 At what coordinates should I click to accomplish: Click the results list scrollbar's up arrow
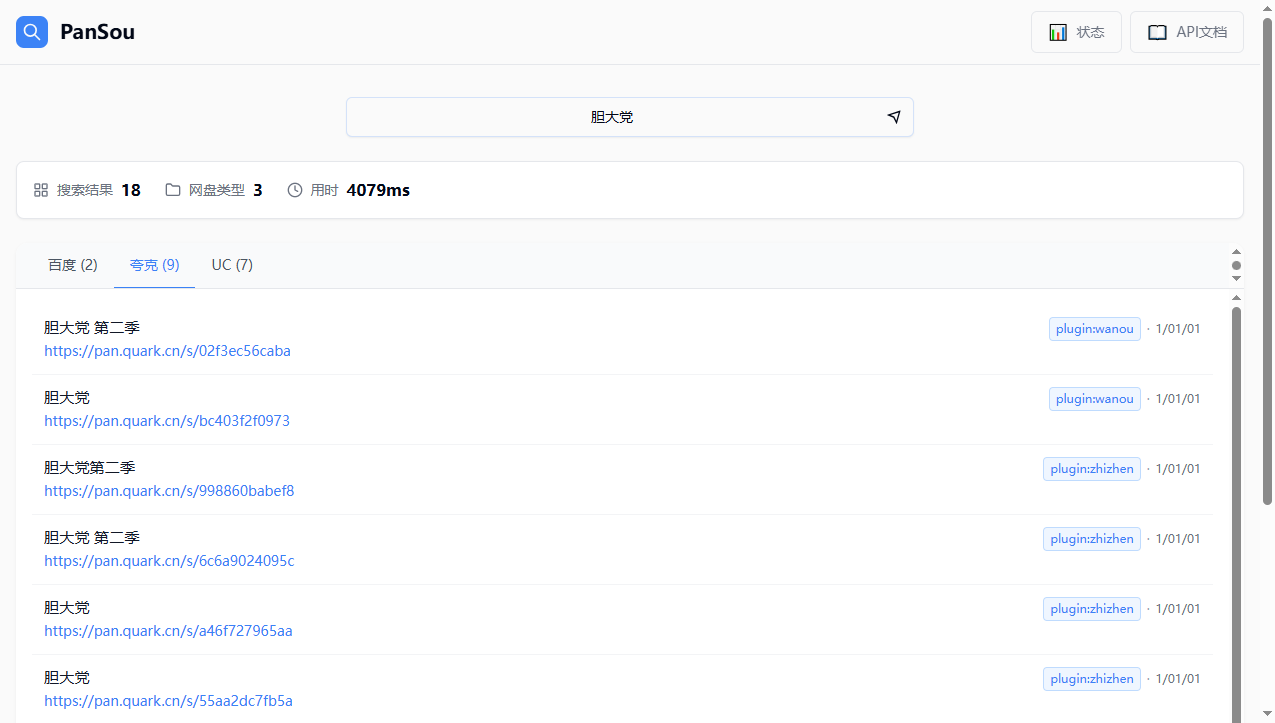[1236, 297]
